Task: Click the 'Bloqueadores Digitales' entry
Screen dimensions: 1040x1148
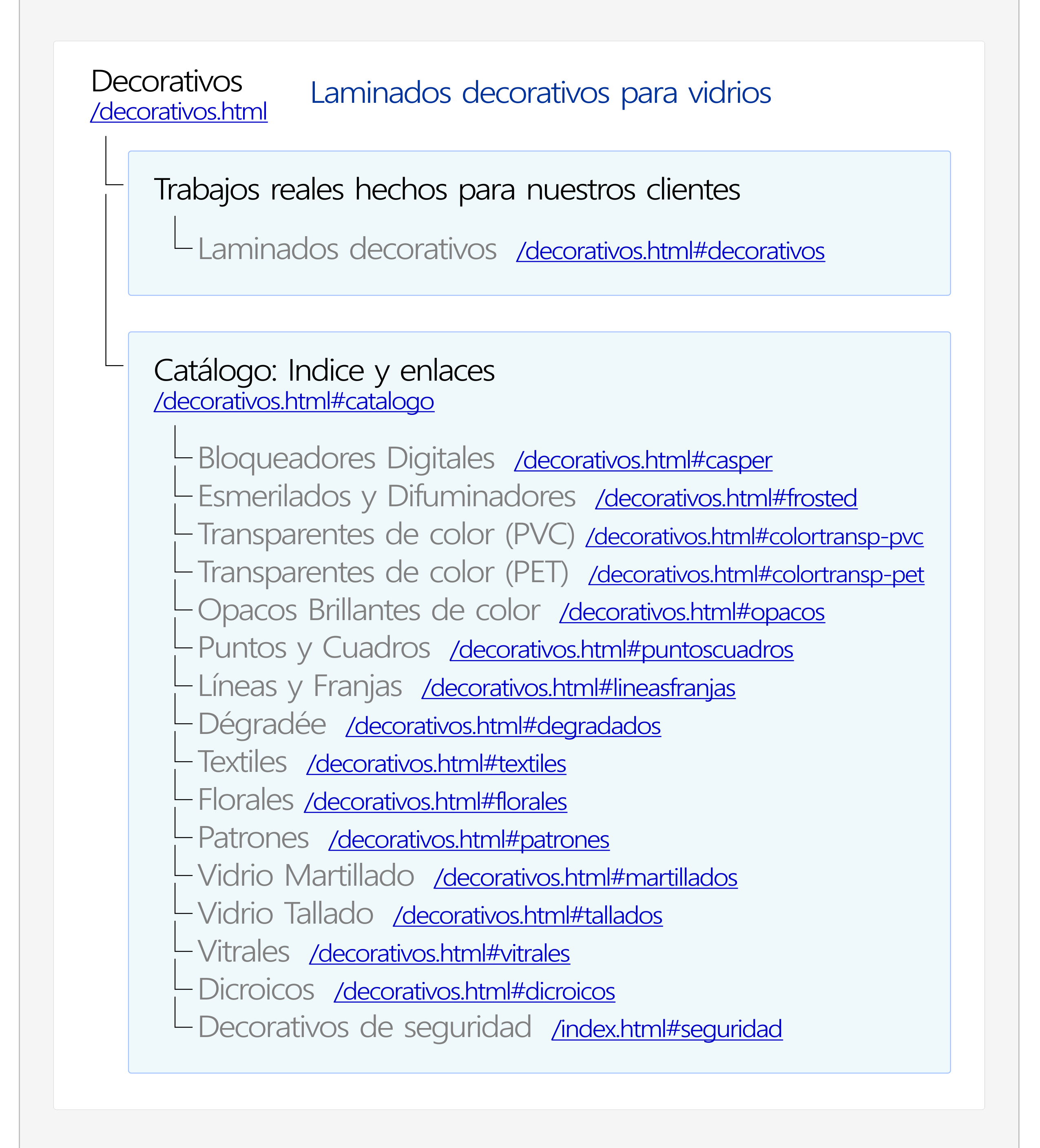Action: coord(346,459)
